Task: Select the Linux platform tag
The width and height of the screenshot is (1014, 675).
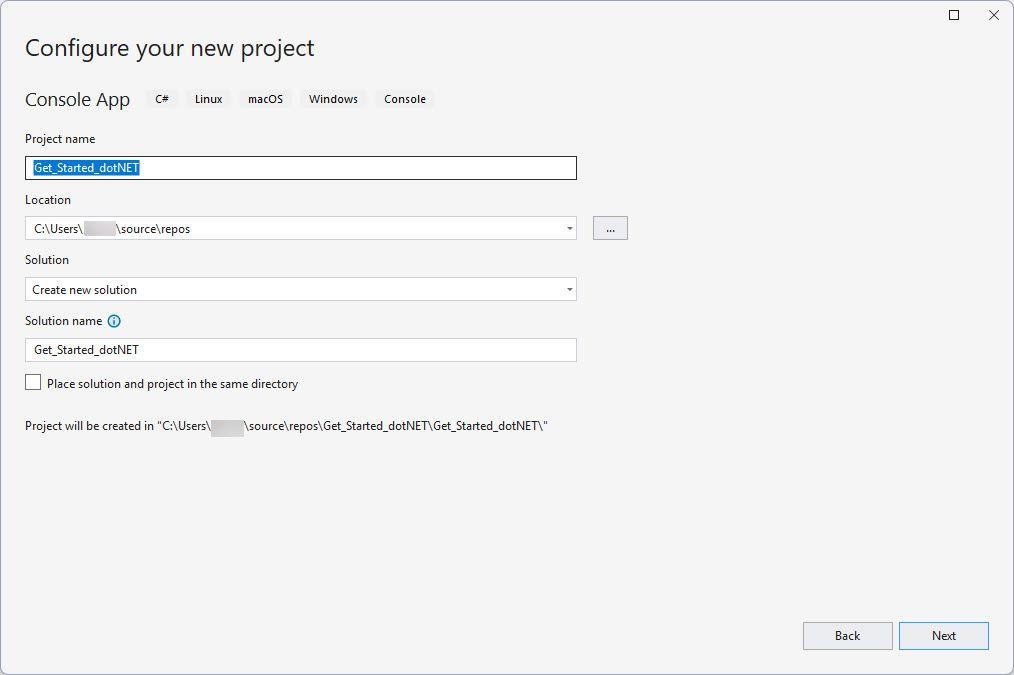Action: tap(209, 99)
